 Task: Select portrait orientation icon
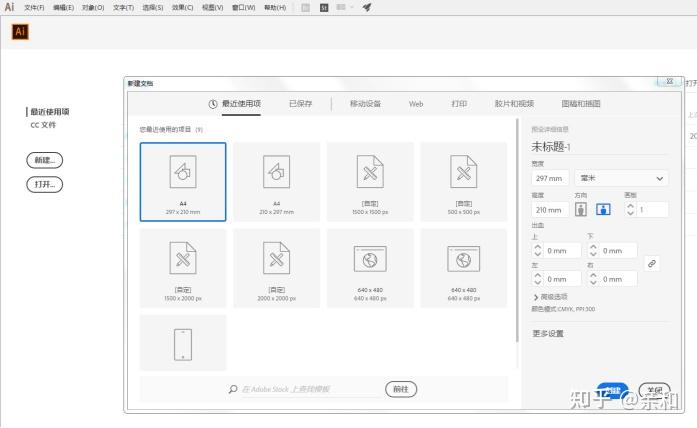(x=581, y=209)
